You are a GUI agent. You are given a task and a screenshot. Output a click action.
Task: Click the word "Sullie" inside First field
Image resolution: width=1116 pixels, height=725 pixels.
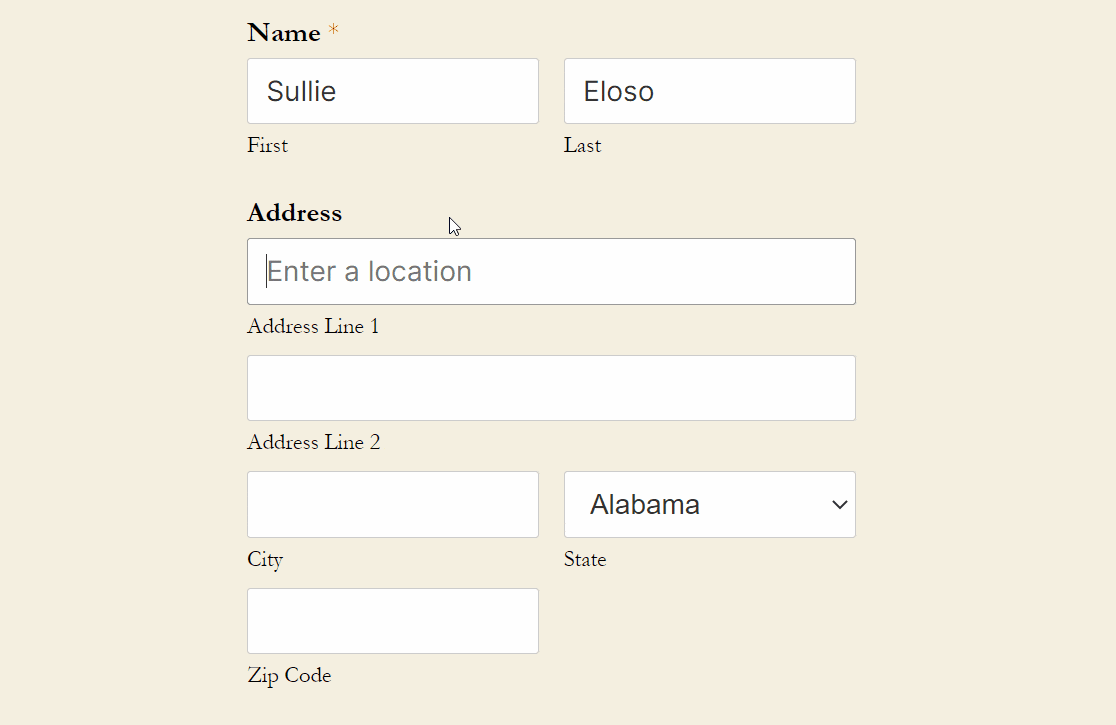tap(301, 92)
